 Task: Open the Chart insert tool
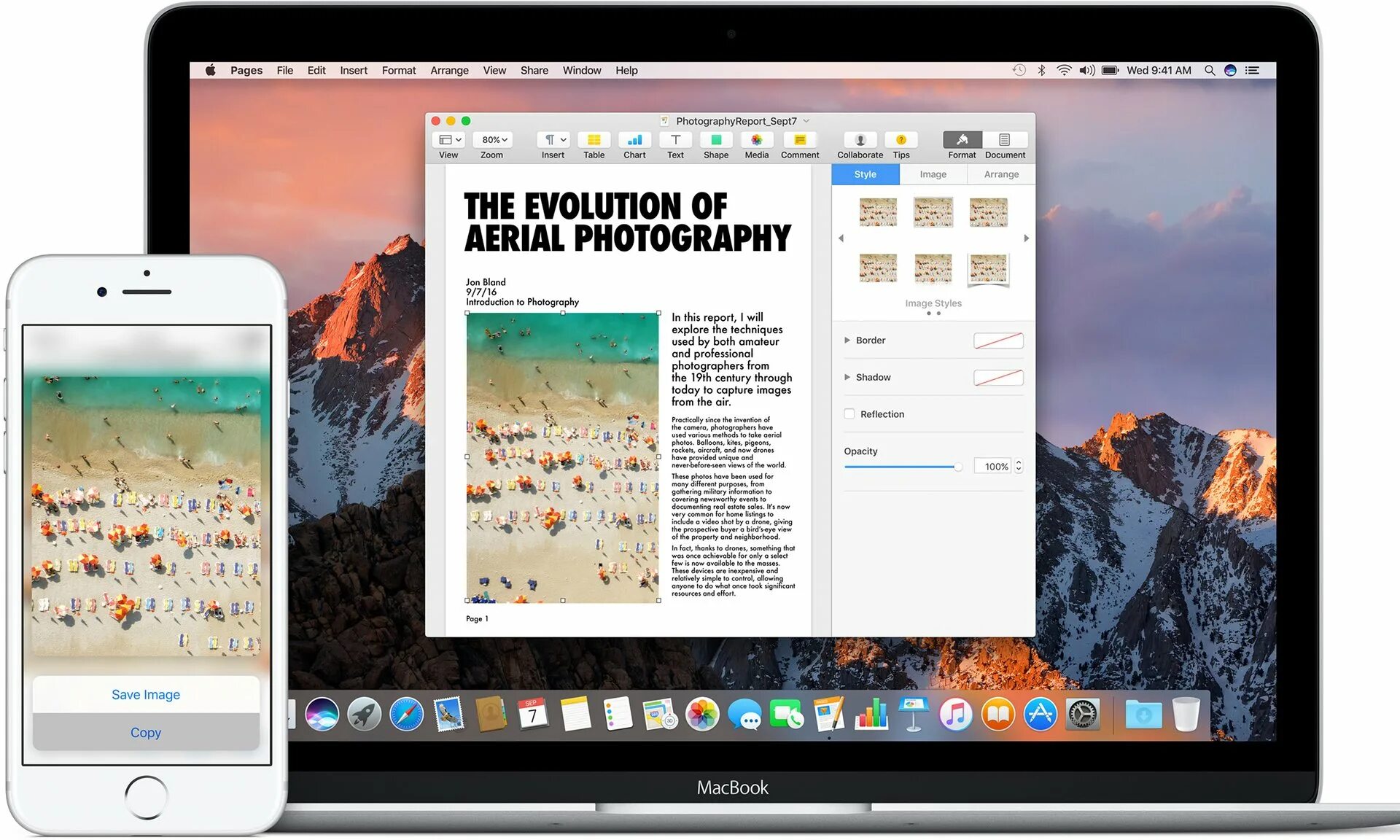pyautogui.click(x=634, y=140)
